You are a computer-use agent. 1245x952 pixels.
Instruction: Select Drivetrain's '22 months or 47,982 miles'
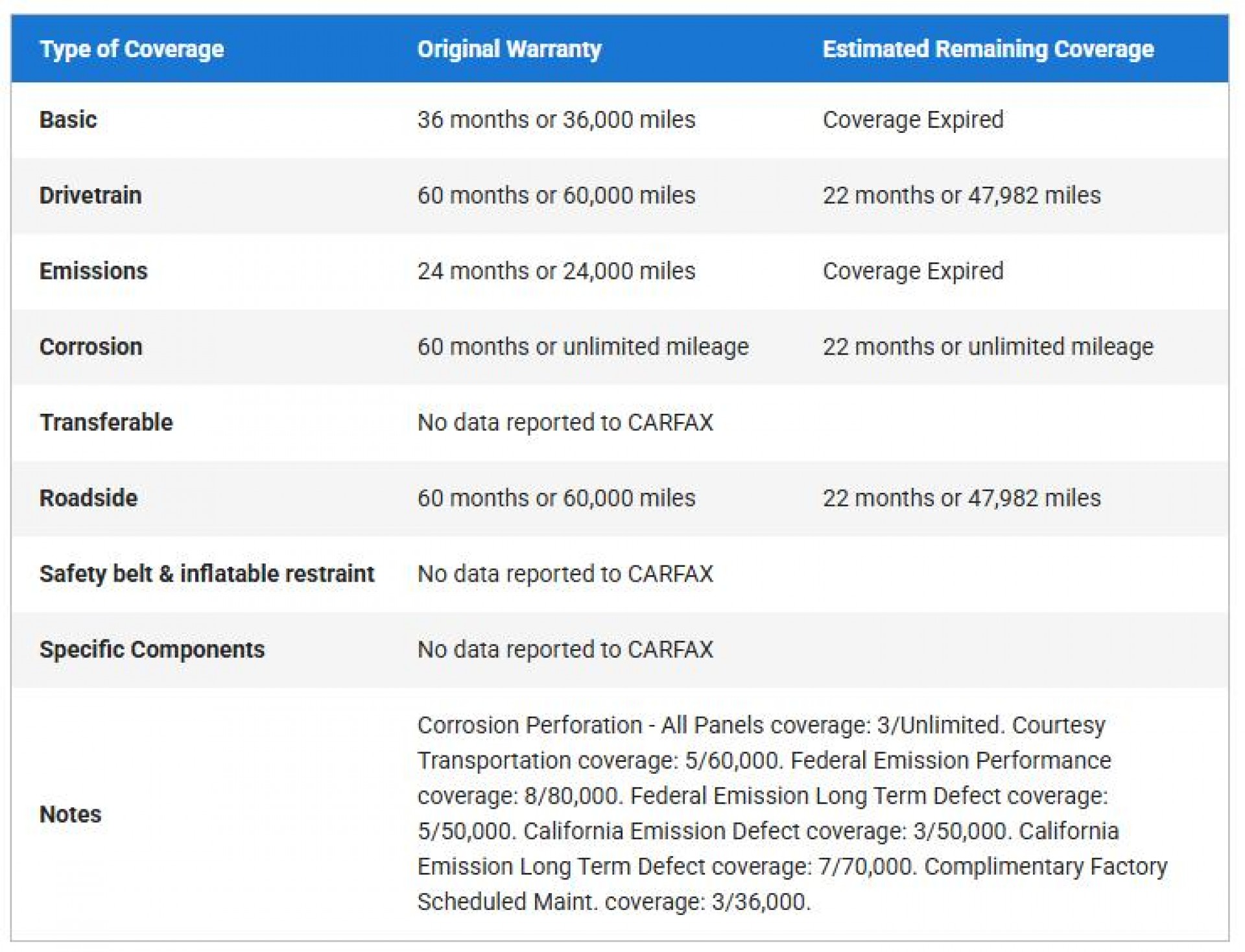pyautogui.click(x=961, y=195)
